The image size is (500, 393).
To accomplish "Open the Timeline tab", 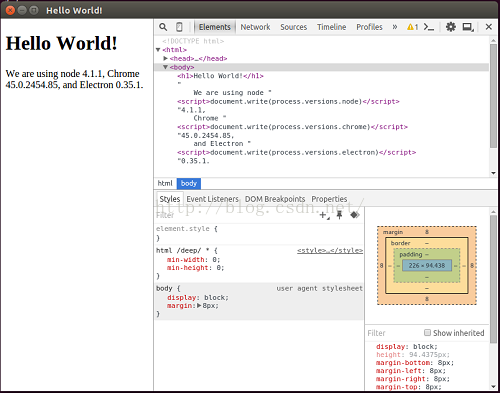I will 331,27.
